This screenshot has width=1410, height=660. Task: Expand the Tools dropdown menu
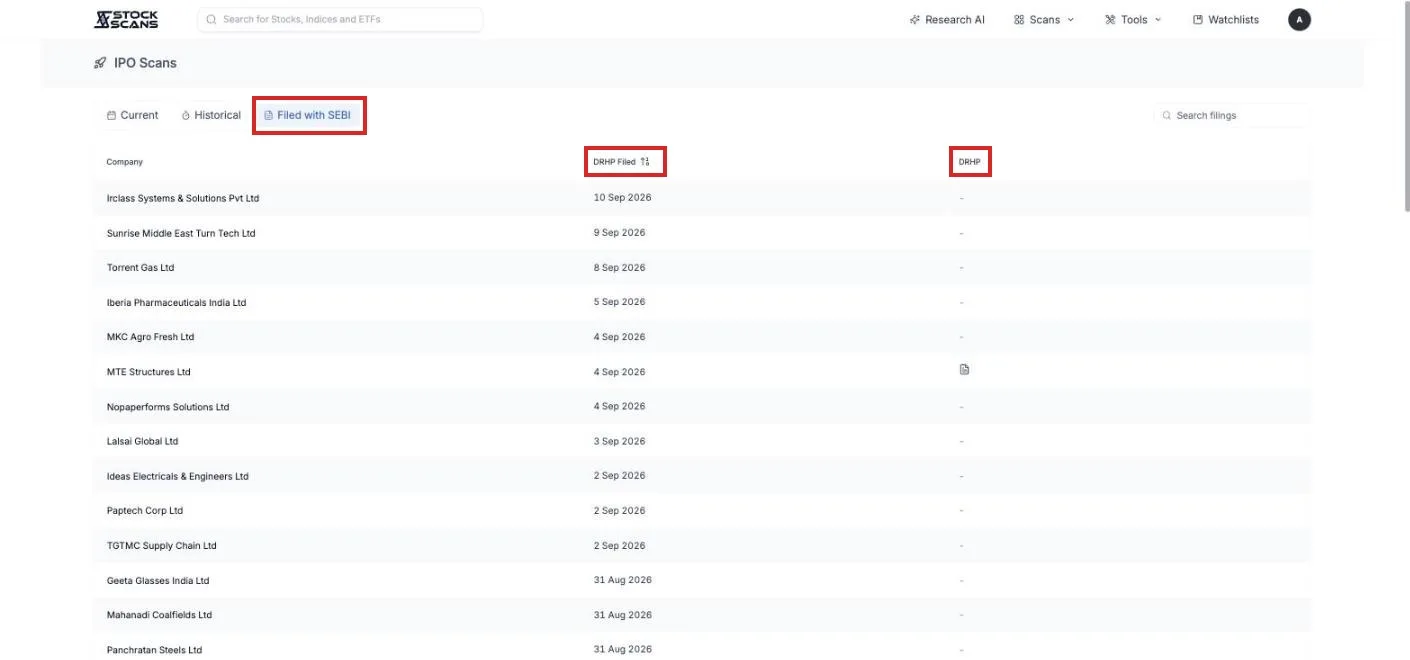[1133, 19]
